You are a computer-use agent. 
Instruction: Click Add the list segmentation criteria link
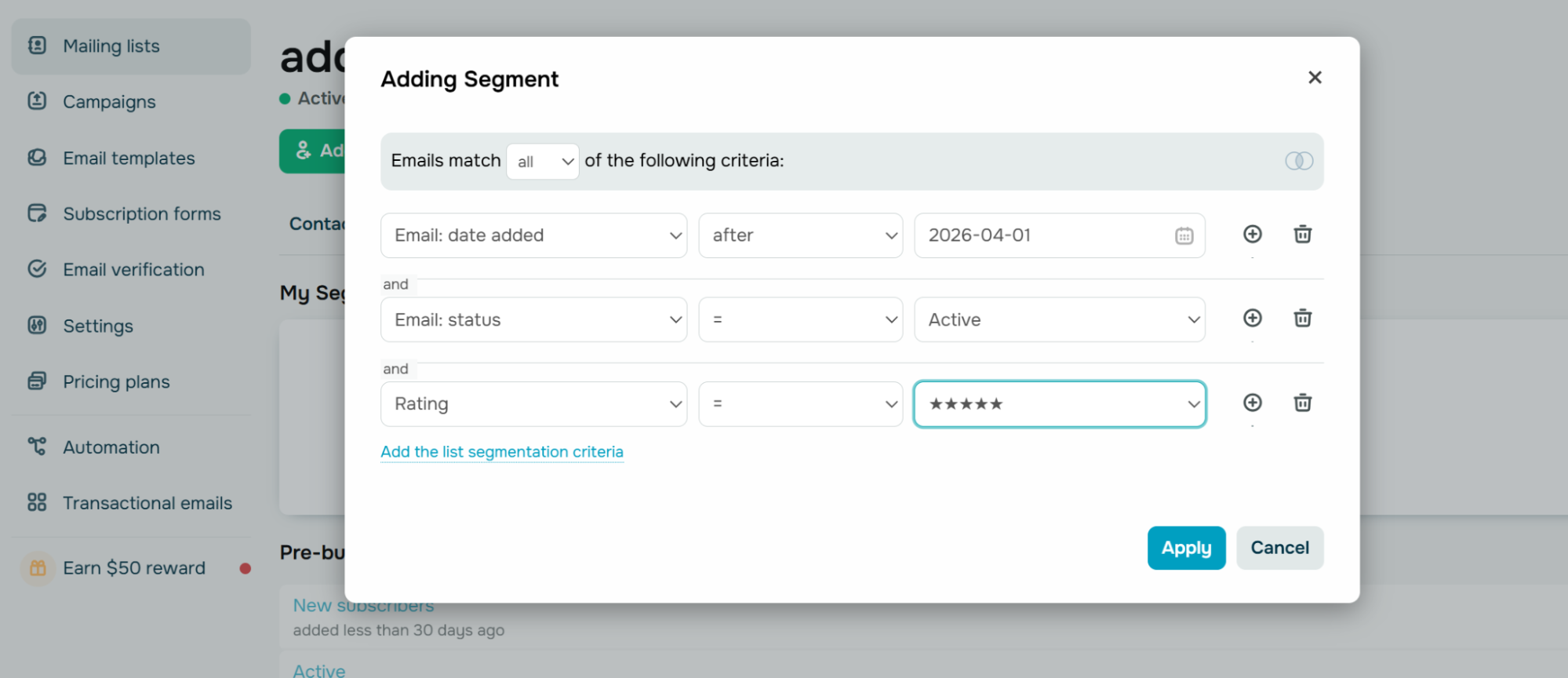tap(502, 452)
